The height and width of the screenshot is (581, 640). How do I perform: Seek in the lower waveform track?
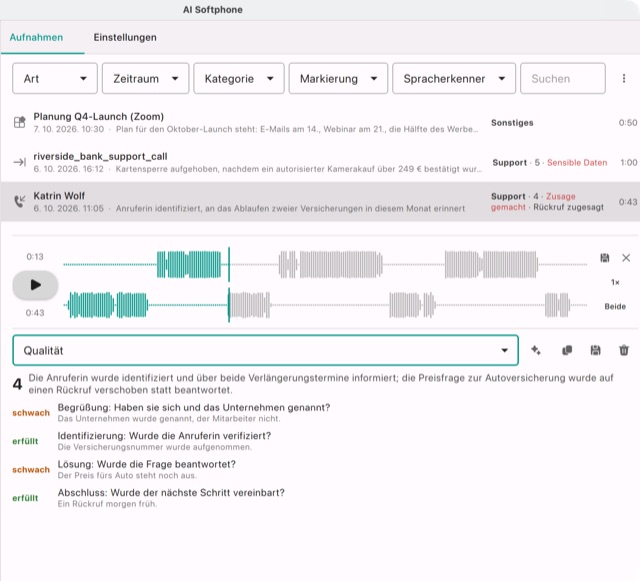(x=325, y=305)
